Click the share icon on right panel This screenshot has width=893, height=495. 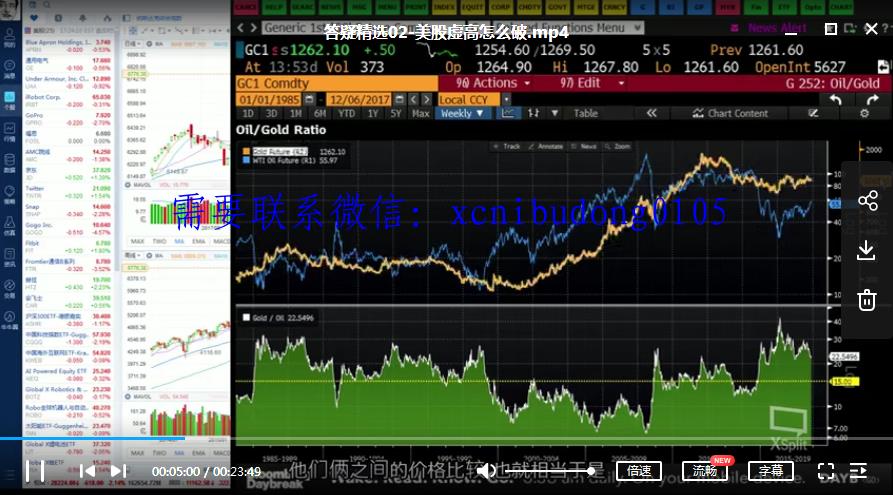[867, 201]
